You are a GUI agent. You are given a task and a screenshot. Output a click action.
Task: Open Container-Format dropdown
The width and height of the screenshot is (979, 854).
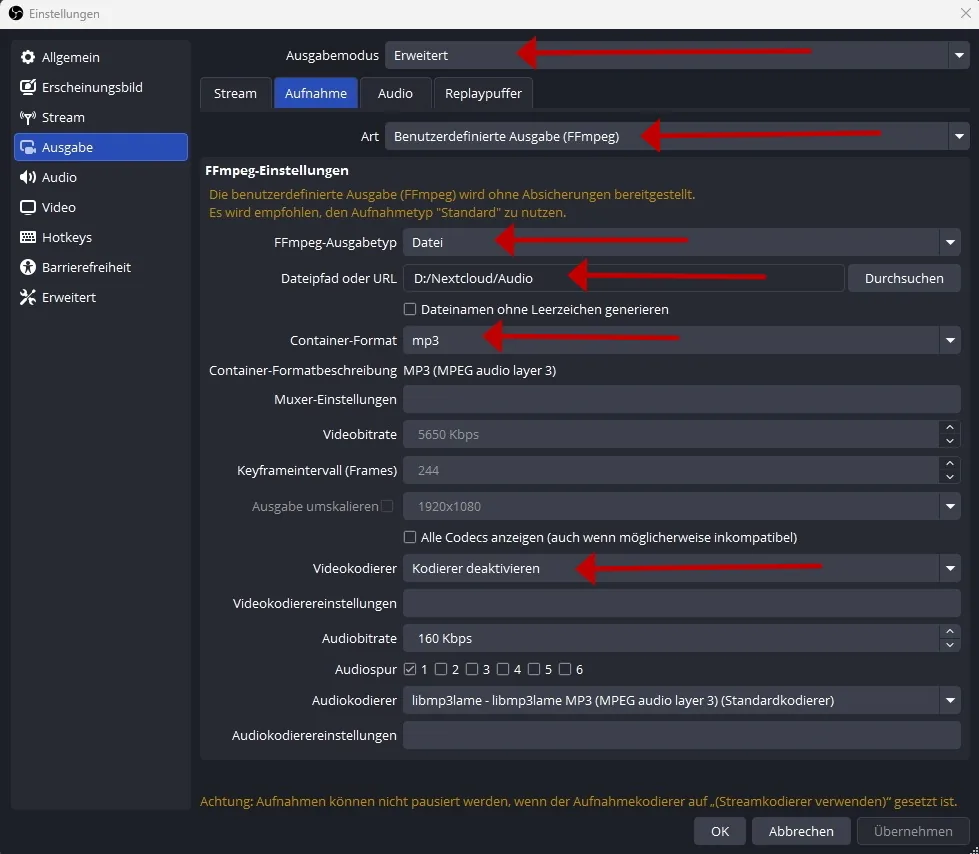pyautogui.click(x=681, y=340)
